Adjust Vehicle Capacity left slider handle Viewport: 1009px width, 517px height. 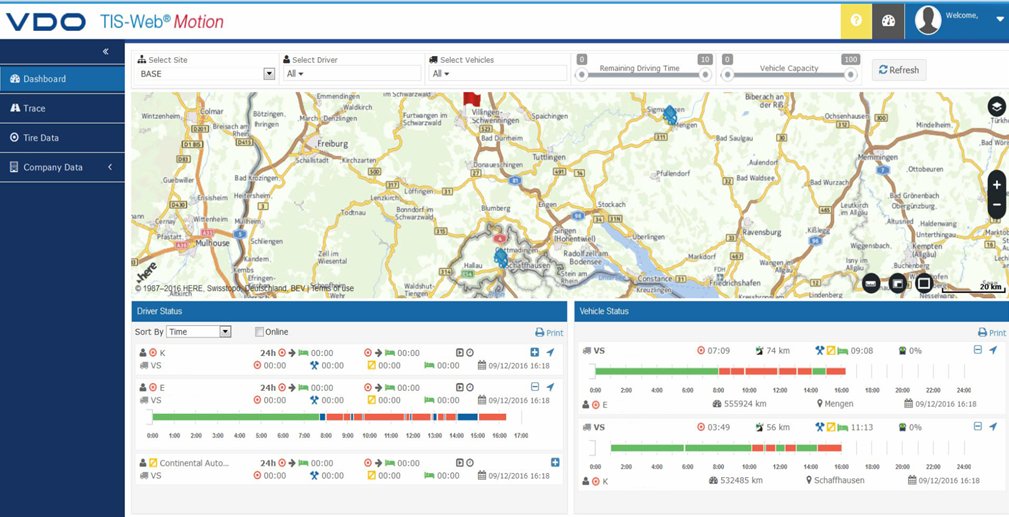click(727, 75)
